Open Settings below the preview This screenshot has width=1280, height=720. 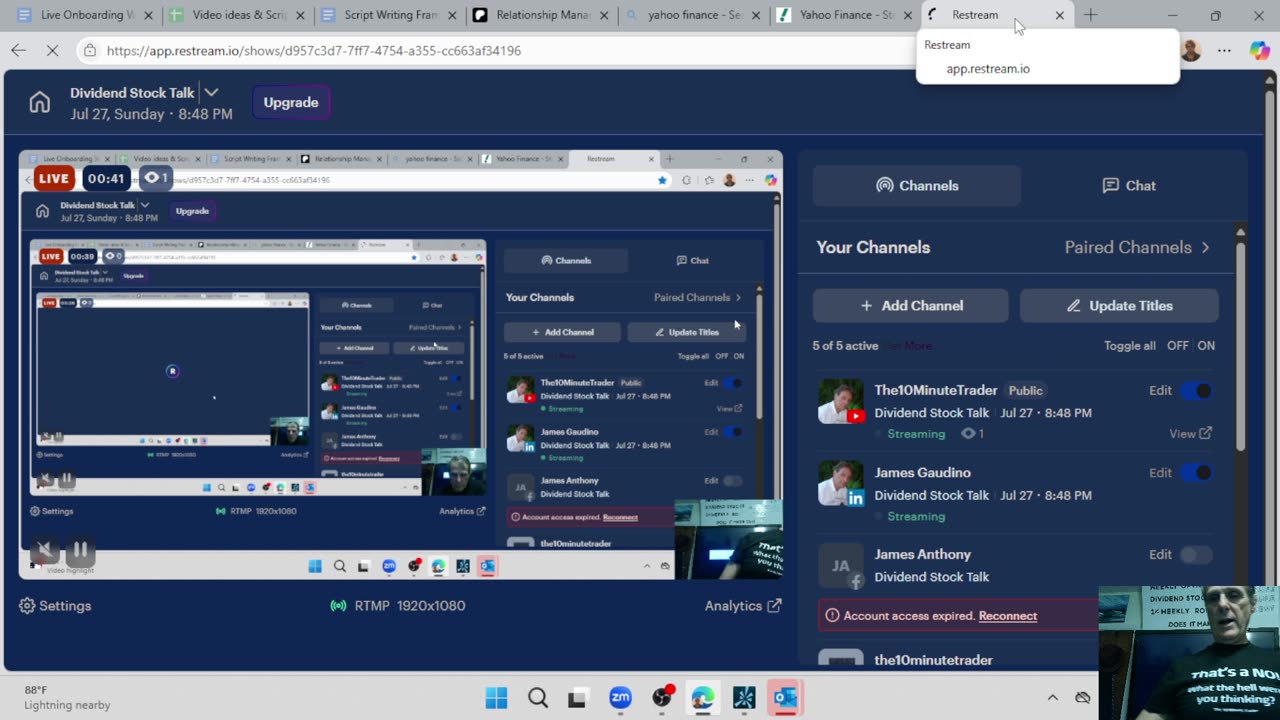point(55,606)
